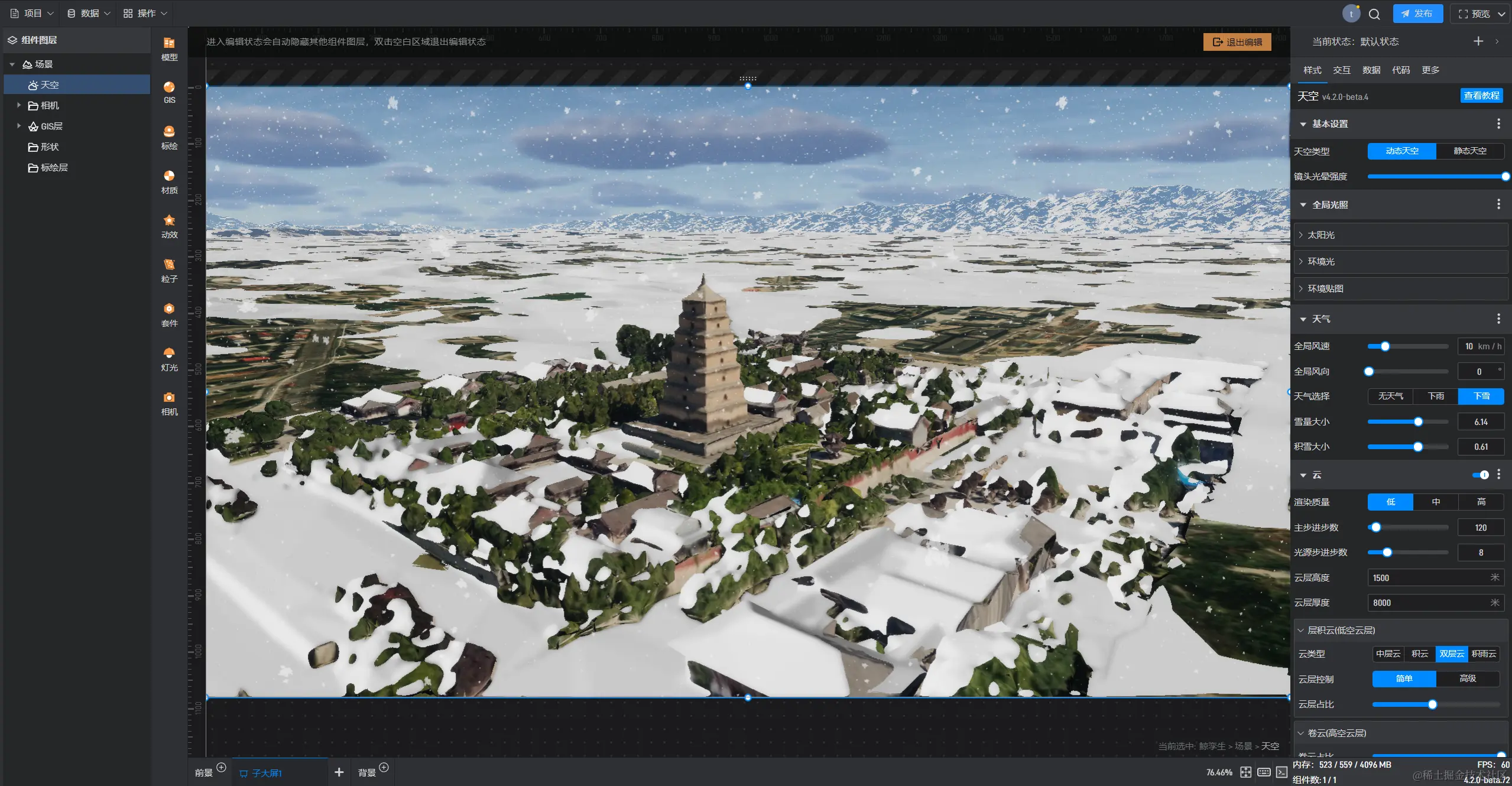Screen dimensions: 1512x786
Task: Switch to the 交互 tab
Action: point(1341,70)
